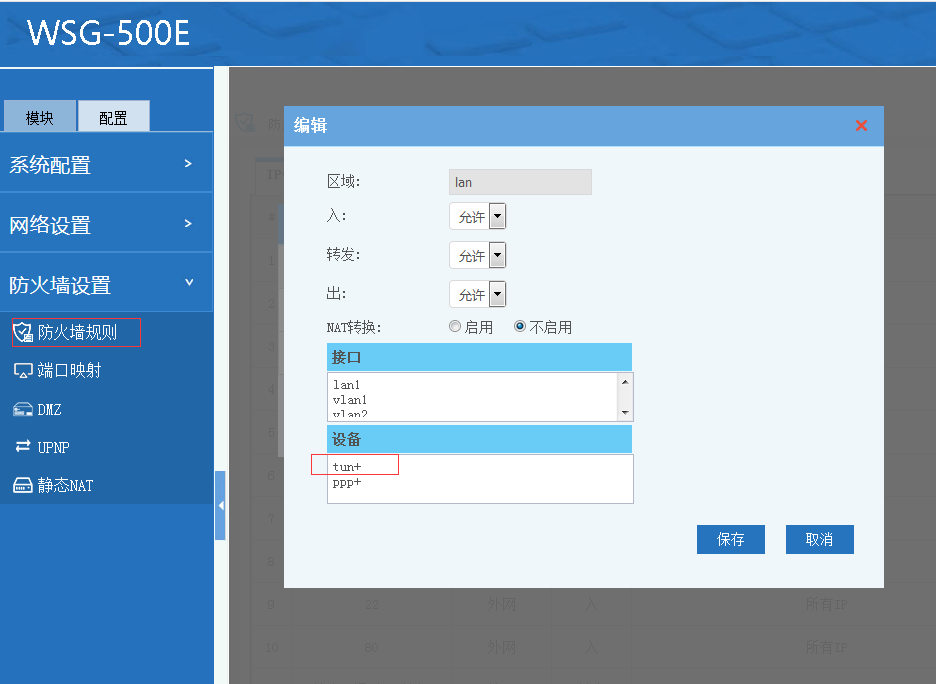Image resolution: width=936 pixels, height=684 pixels.
Task: Collapse the 防火墙设置 menu section
Action: tap(106, 284)
